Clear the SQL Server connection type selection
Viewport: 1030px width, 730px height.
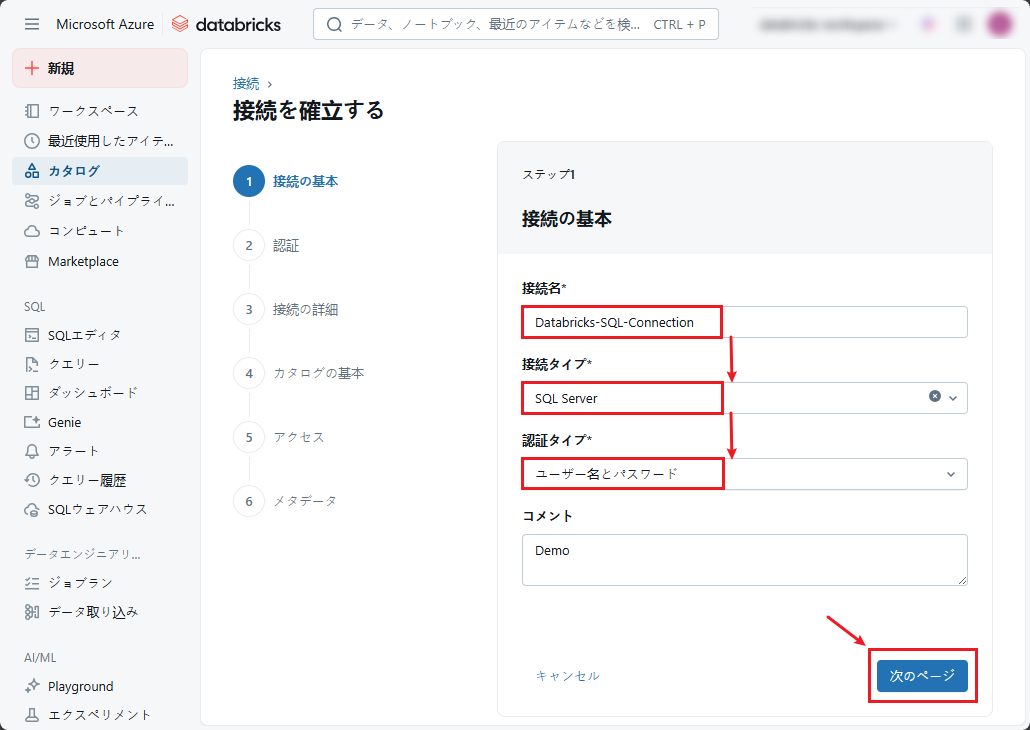point(935,397)
